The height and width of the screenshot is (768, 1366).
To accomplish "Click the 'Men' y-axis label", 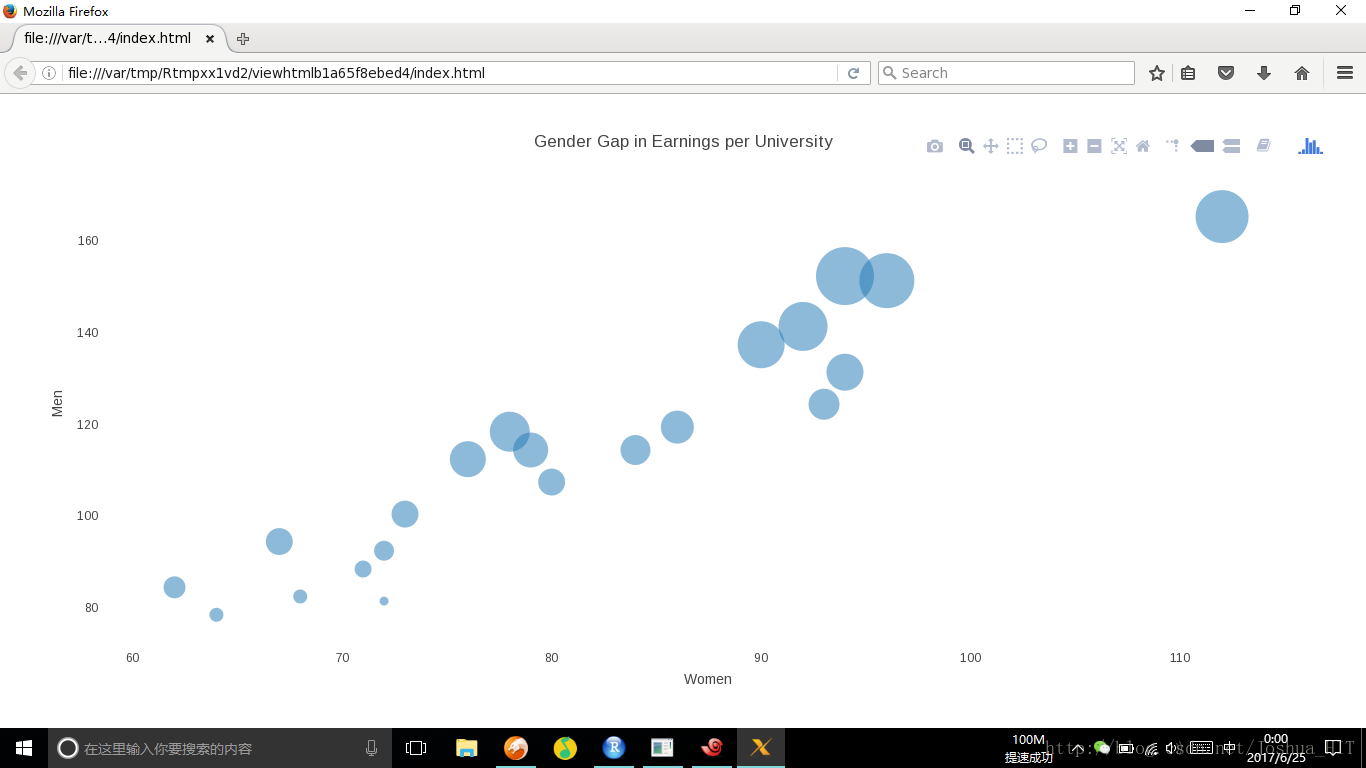I will [57, 404].
